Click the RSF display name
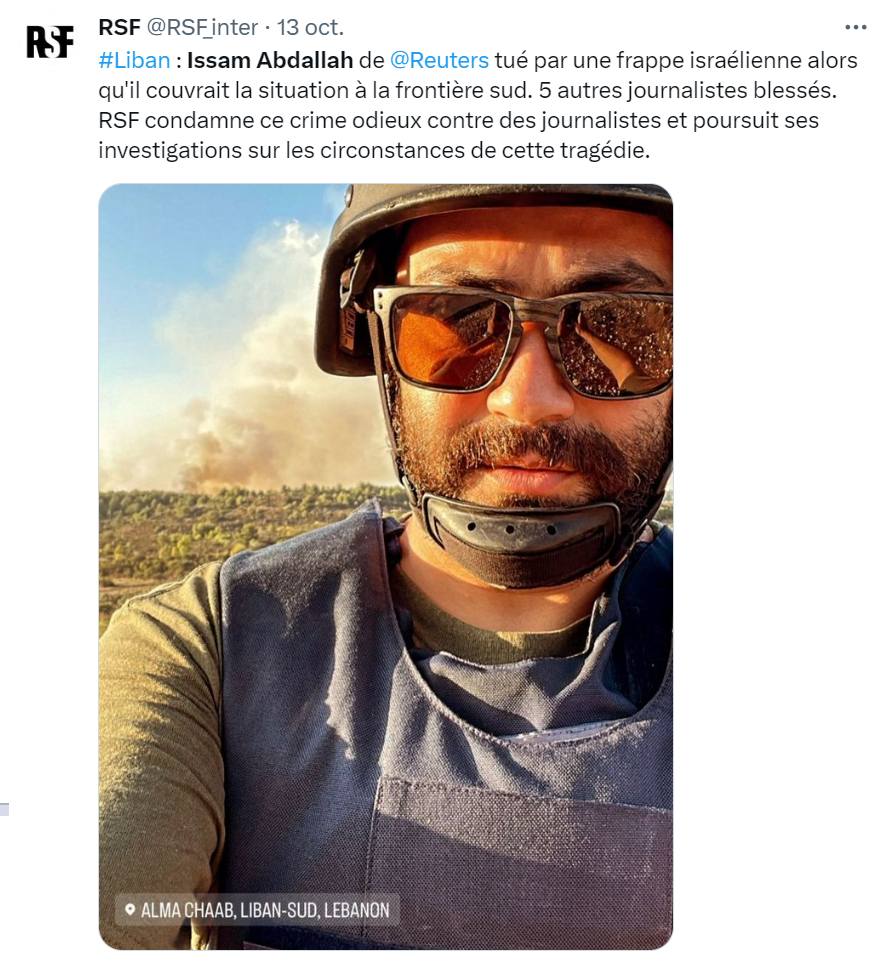The width and height of the screenshot is (884, 968). (x=119, y=27)
